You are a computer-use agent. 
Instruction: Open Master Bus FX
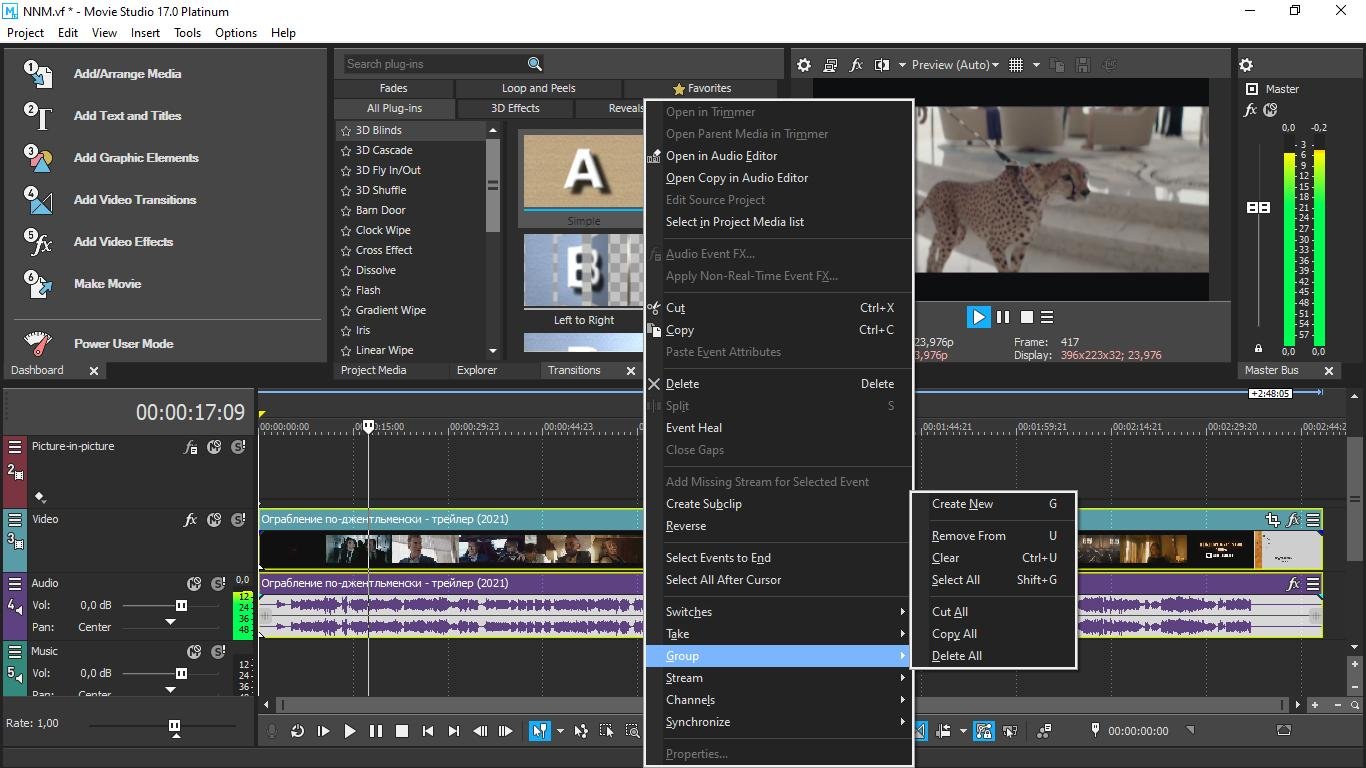point(1250,110)
